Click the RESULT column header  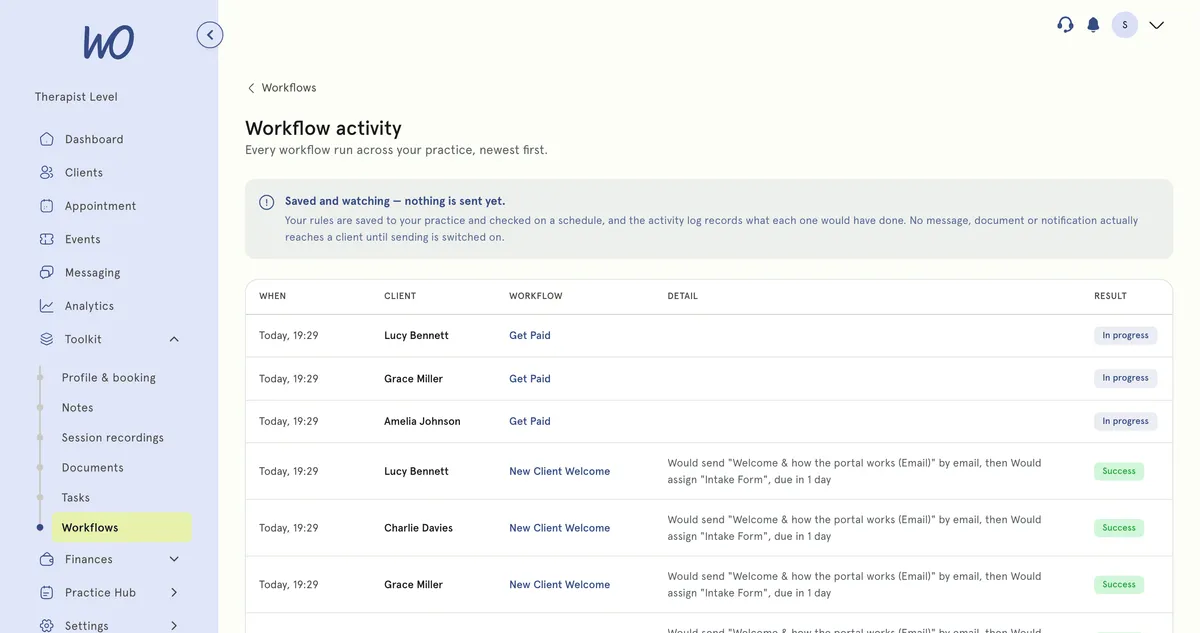pyautogui.click(x=1110, y=296)
